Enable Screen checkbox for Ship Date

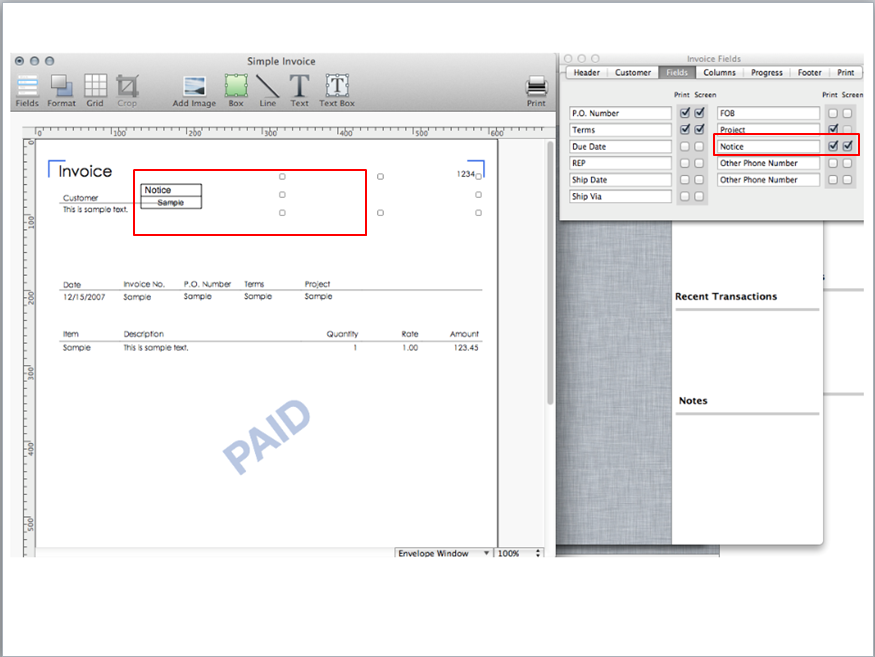699,180
